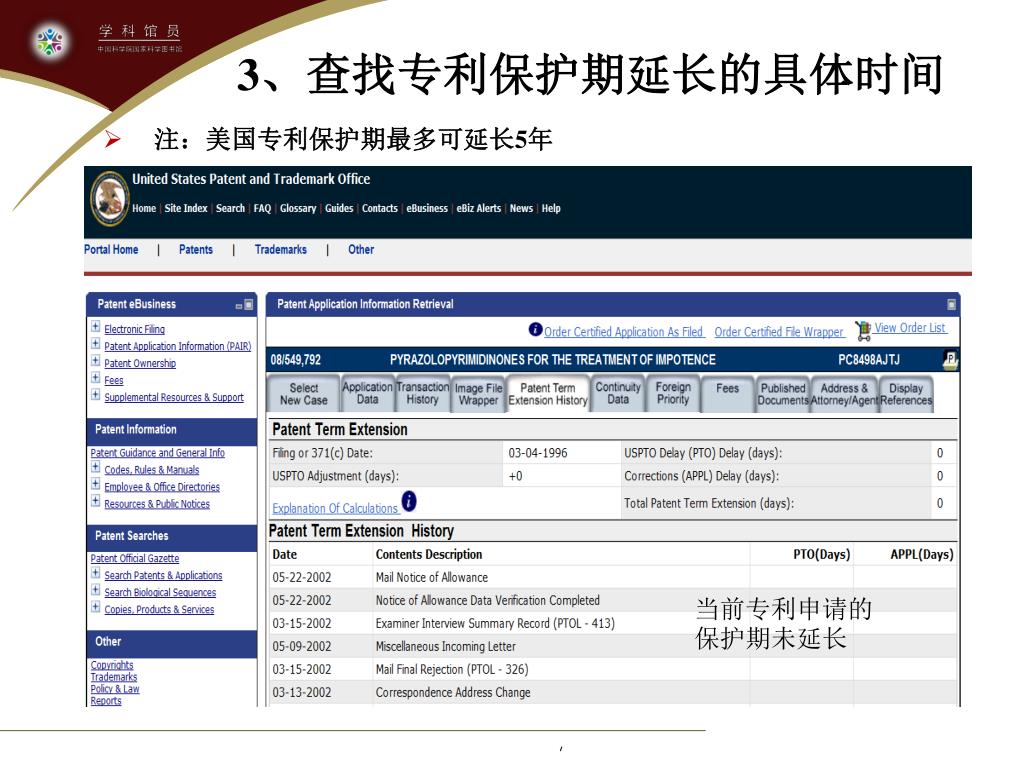Open the Policy & Law link
This screenshot has width=1024, height=768.
click(115, 688)
